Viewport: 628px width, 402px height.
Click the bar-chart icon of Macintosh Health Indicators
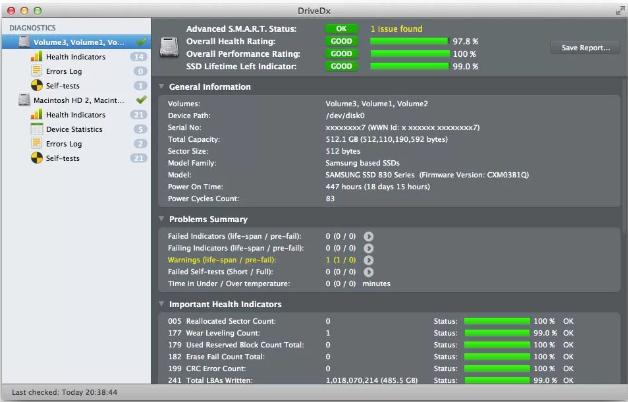(x=36, y=115)
